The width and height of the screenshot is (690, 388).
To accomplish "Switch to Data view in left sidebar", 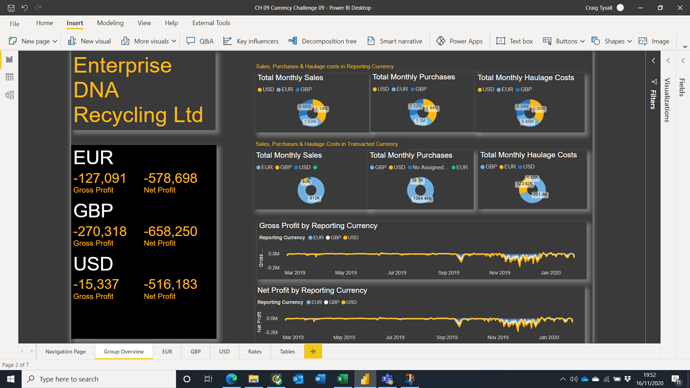I will click(9, 77).
